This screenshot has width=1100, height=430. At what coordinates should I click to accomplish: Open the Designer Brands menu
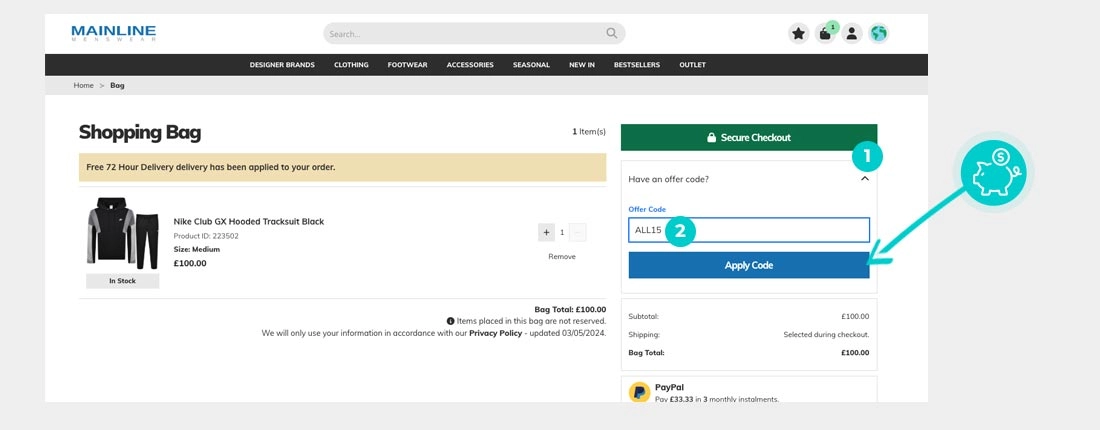tap(282, 65)
